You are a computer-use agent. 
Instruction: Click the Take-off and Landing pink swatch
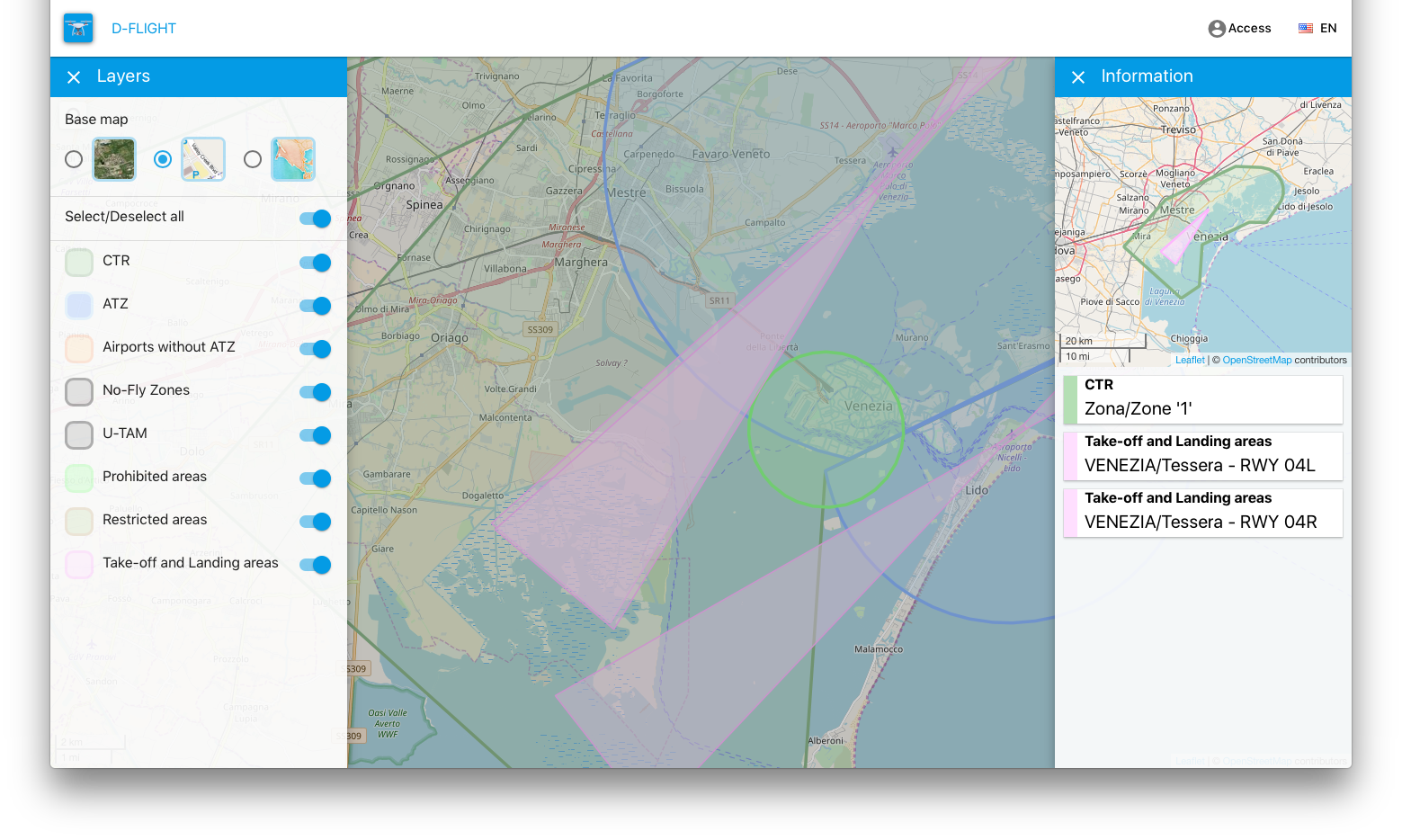pos(79,565)
